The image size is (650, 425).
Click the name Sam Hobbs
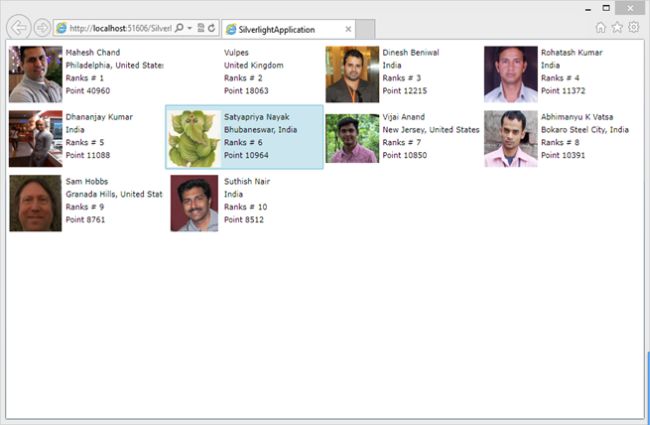click(x=87, y=181)
